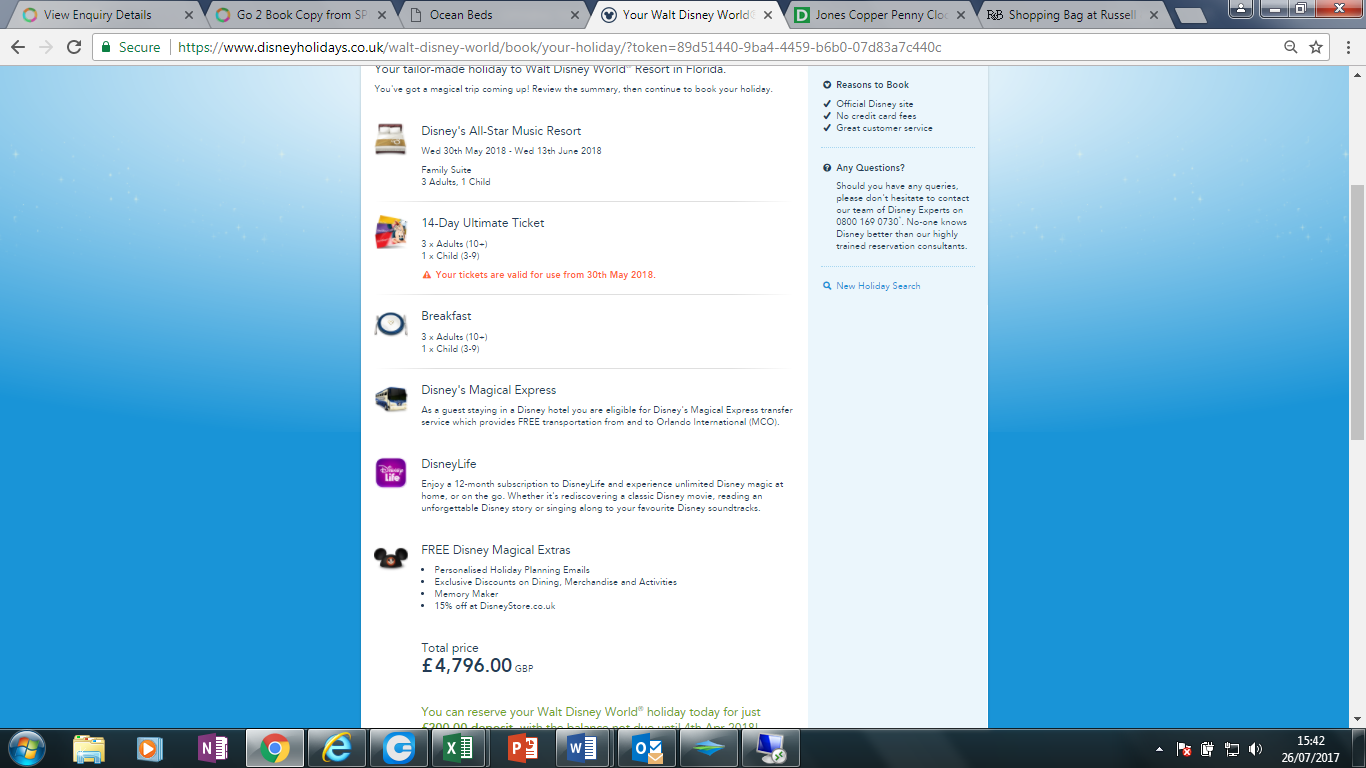
Task: Click the purple DisneyLife logo icon
Action: pos(390,473)
